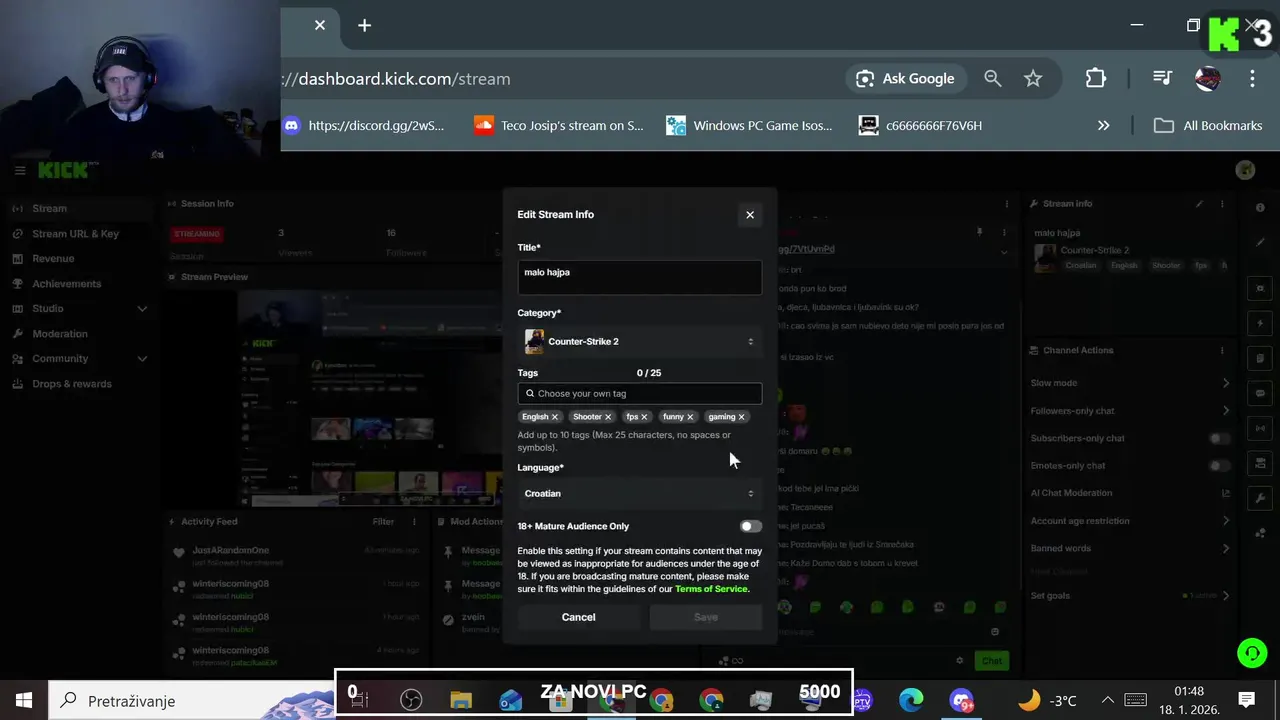
Task: Click the info icon in right rail
Action: pyautogui.click(x=1260, y=208)
